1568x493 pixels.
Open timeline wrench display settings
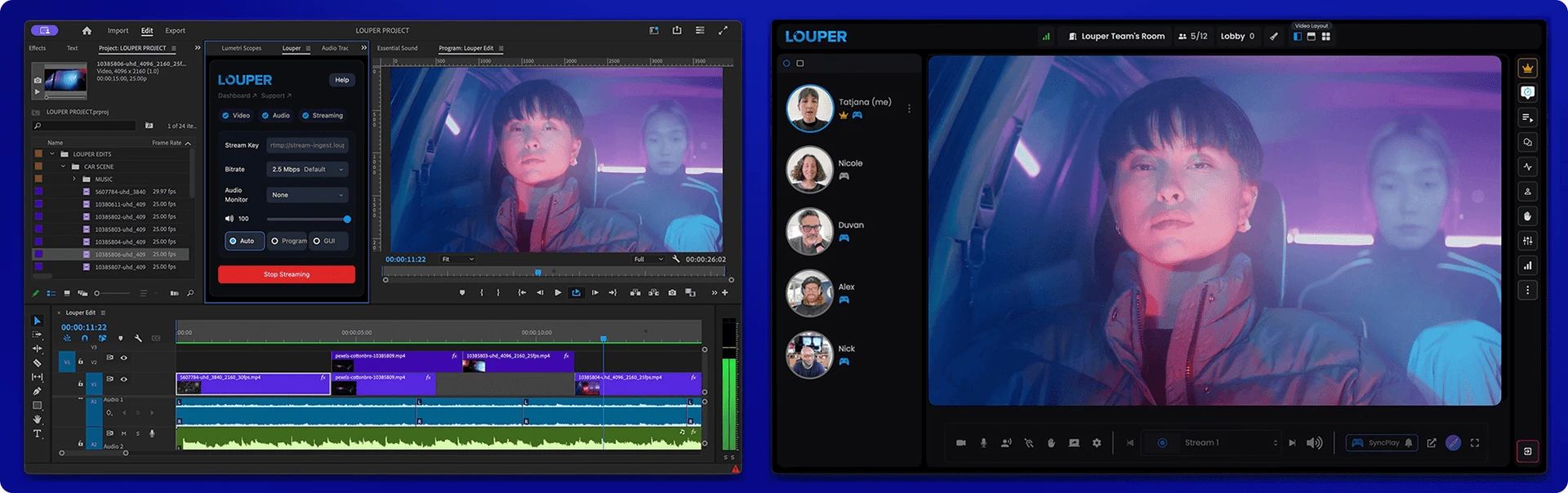138,338
